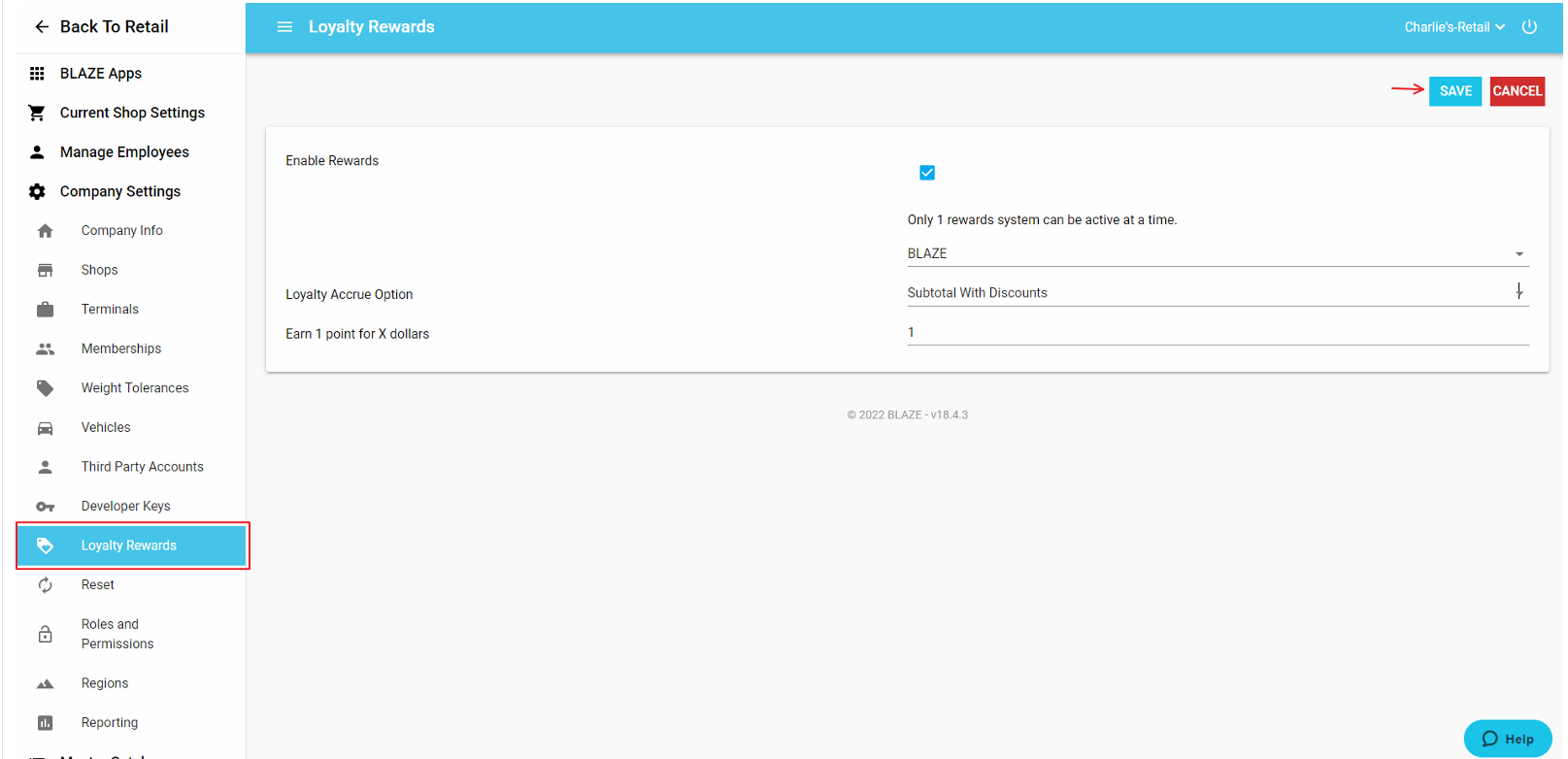The image size is (1568, 759).
Task: Click the power logout icon
Action: click(1529, 27)
